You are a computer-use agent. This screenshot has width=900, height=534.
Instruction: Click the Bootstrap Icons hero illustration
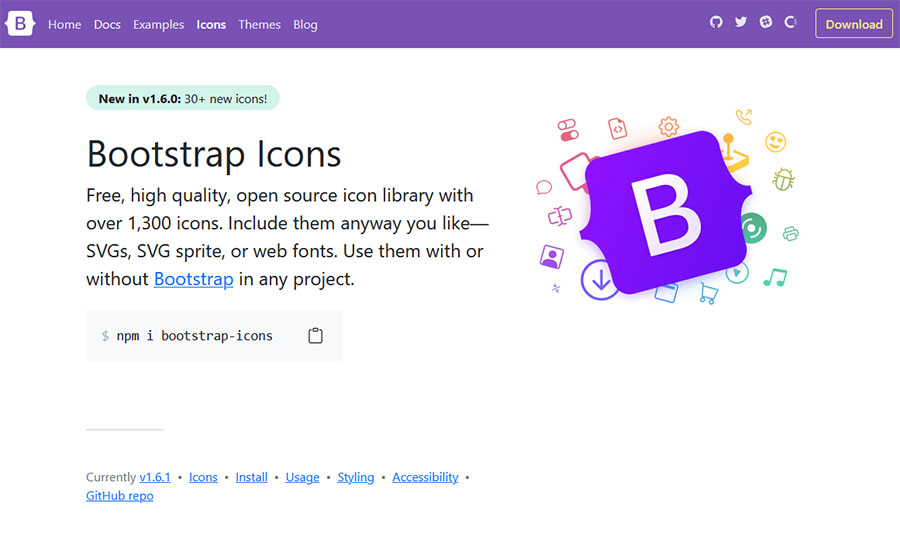(667, 206)
